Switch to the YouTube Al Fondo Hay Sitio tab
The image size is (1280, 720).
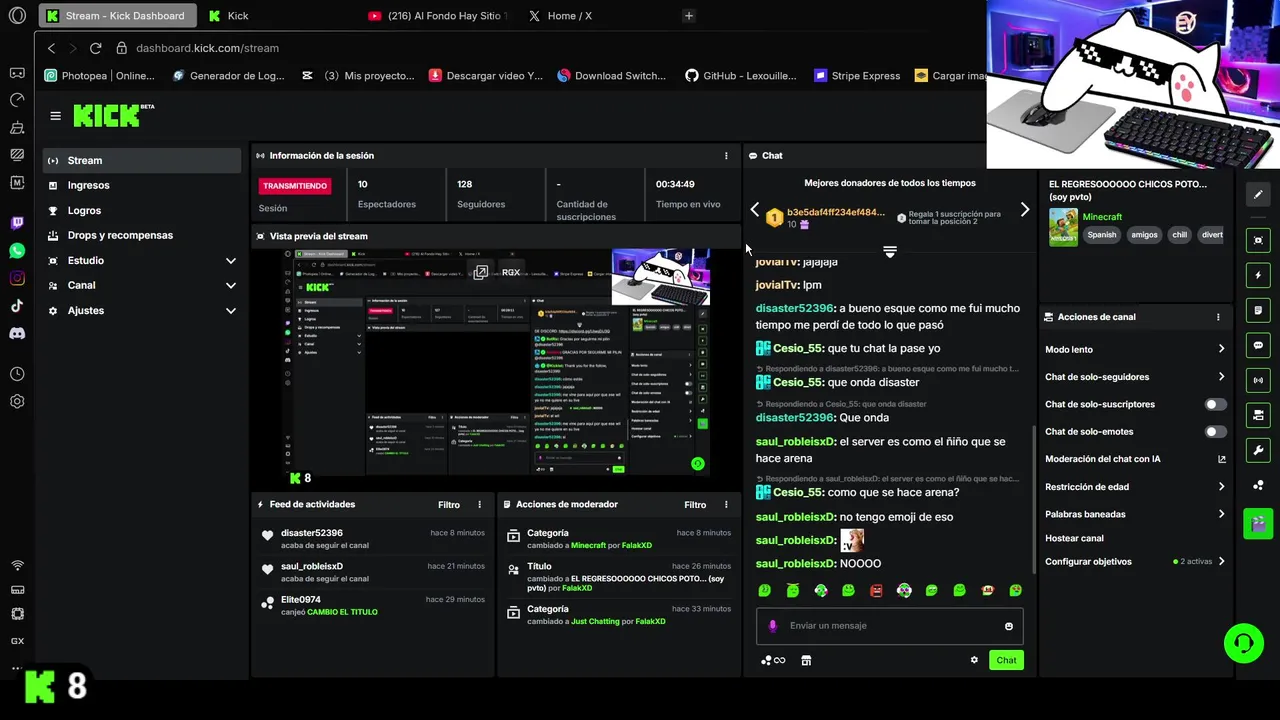436,16
